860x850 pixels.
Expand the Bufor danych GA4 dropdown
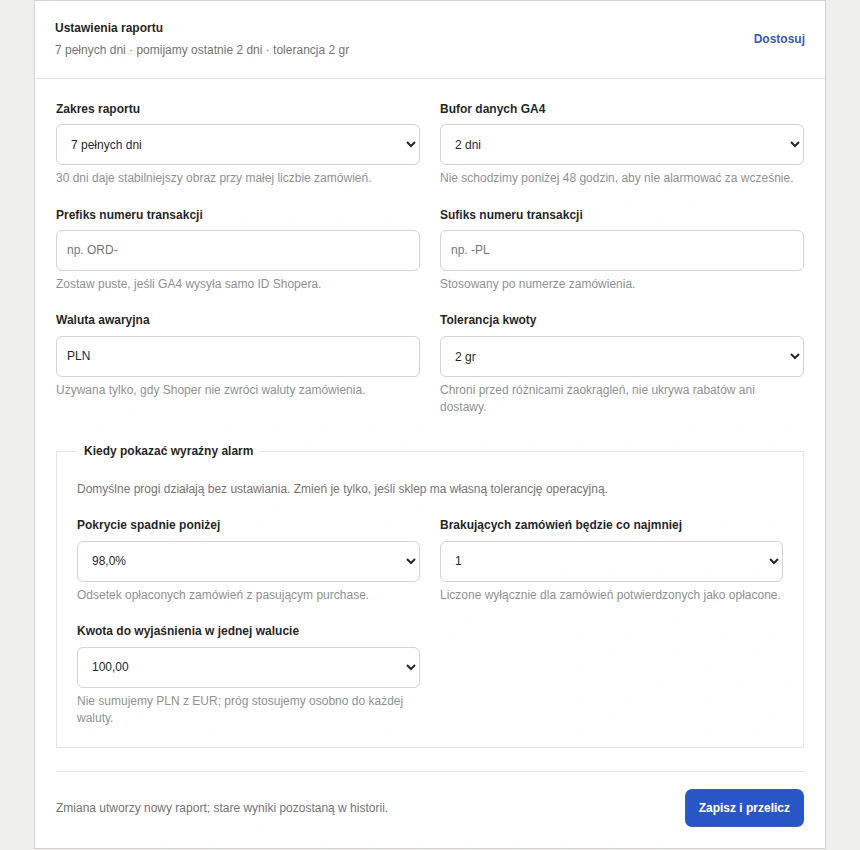click(621, 144)
